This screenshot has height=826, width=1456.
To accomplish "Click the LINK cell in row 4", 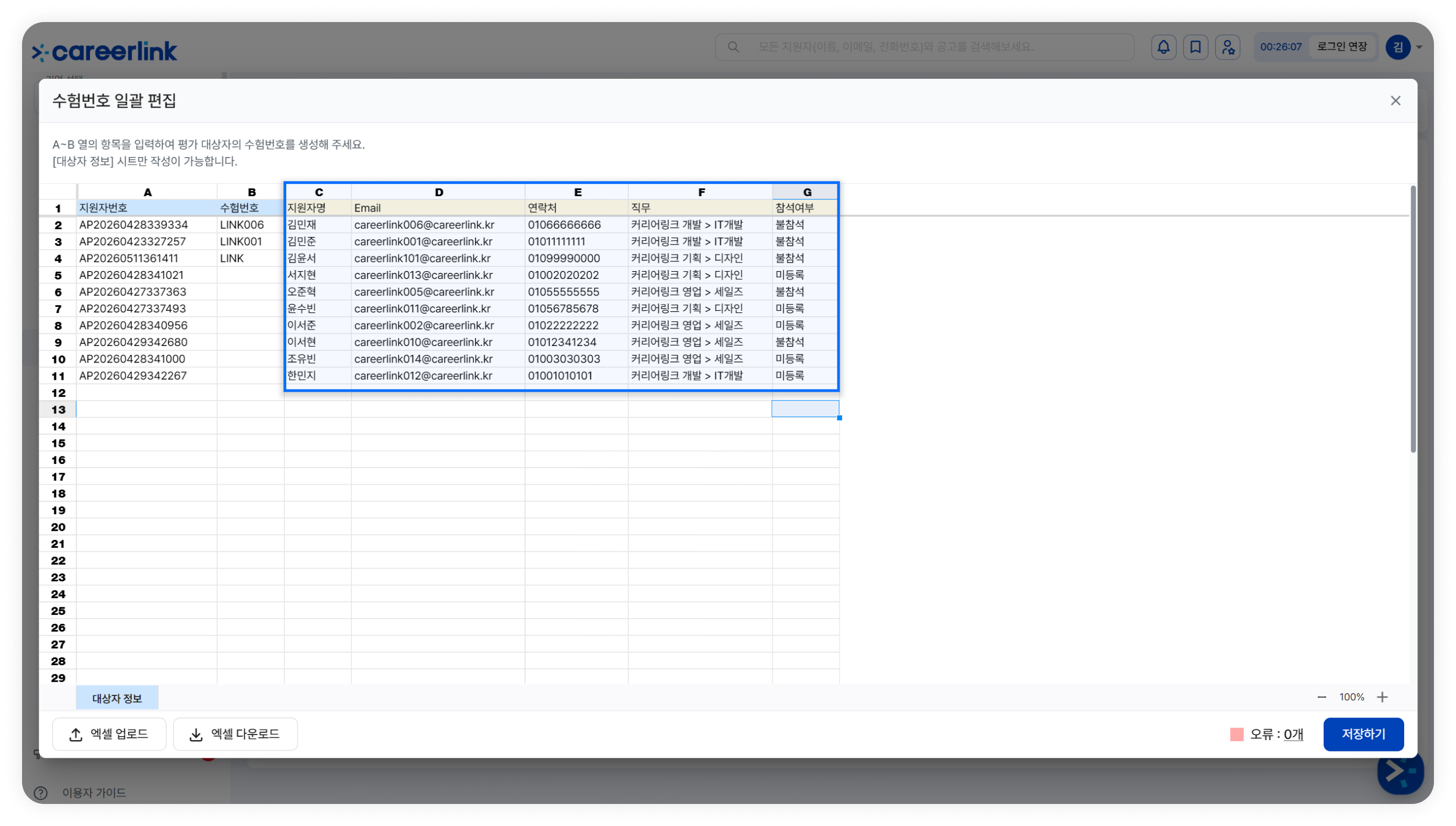I will 251,258.
